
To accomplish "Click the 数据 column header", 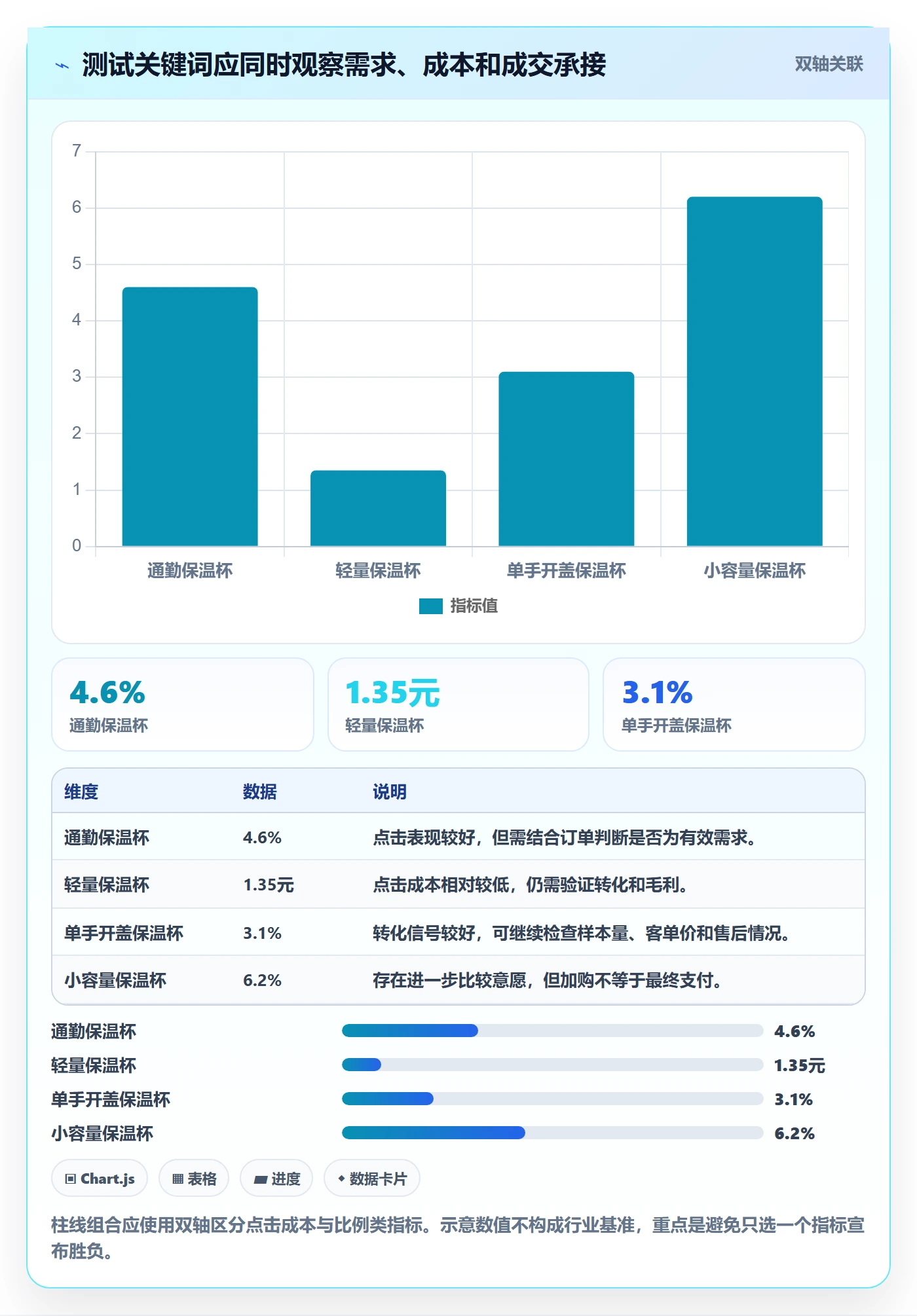I will pyautogui.click(x=260, y=792).
